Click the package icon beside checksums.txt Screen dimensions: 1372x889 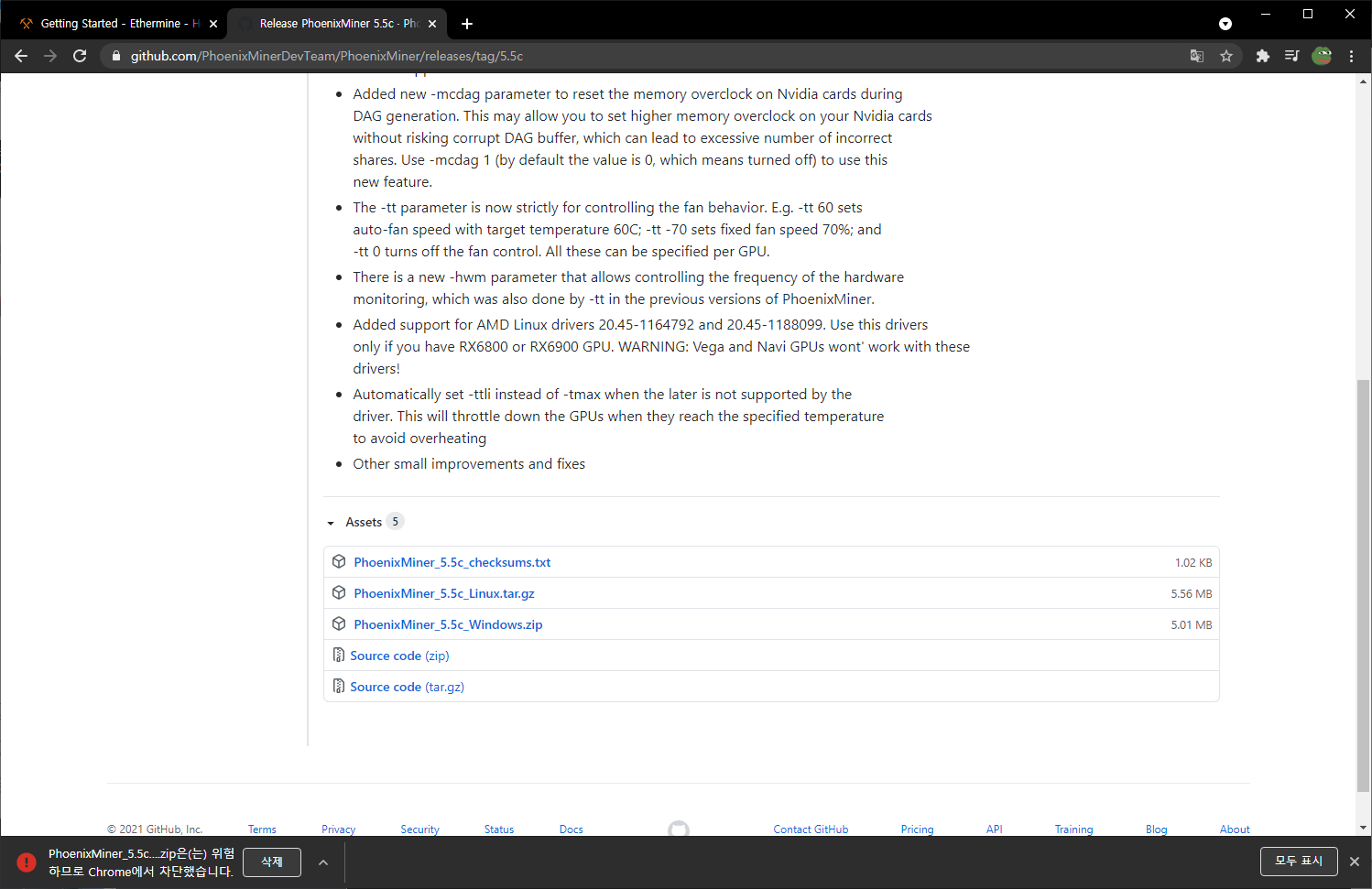(339, 561)
